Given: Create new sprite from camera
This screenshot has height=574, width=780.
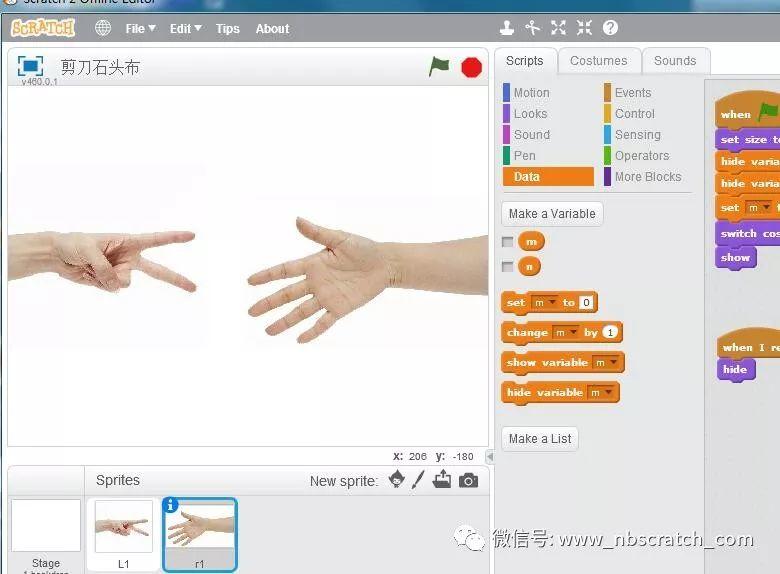Looking at the screenshot, I should (468, 480).
